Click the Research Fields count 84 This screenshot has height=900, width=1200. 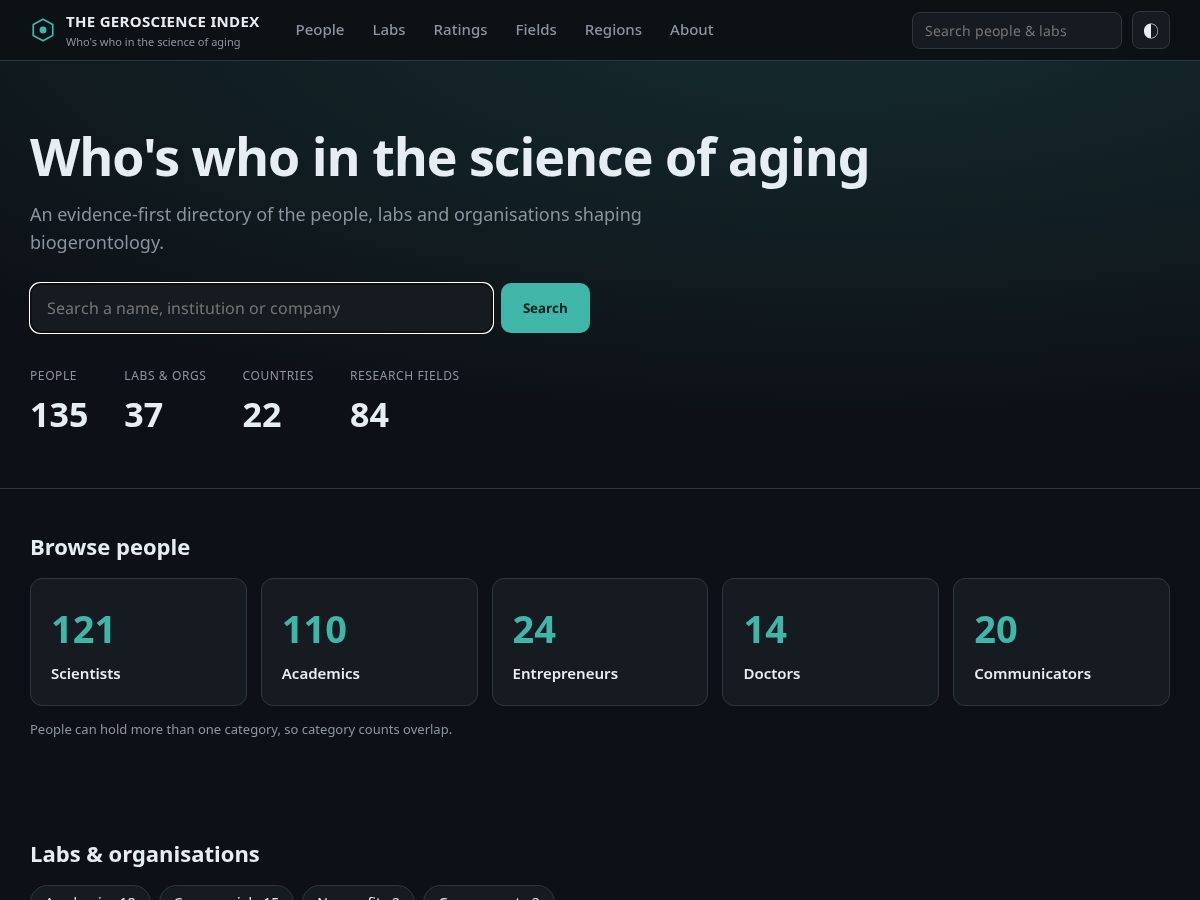(369, 415)
